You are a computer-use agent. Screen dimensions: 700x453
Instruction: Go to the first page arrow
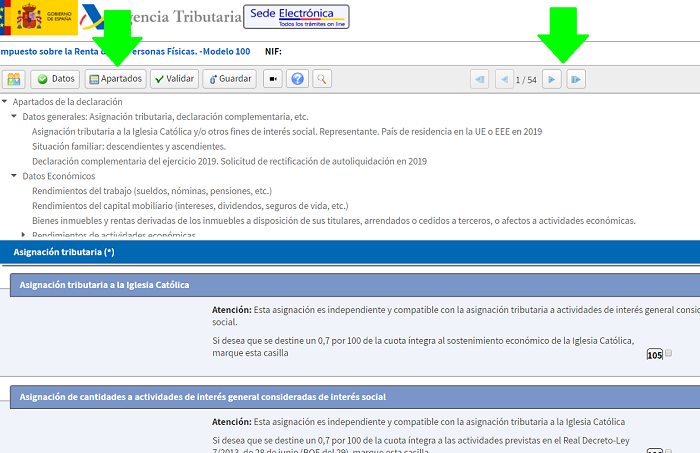pos(479,79)
